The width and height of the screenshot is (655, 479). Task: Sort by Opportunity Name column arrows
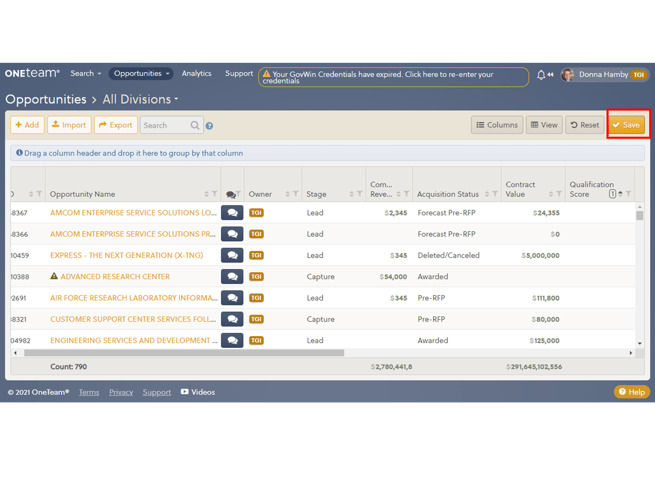[x=206, y=194]
